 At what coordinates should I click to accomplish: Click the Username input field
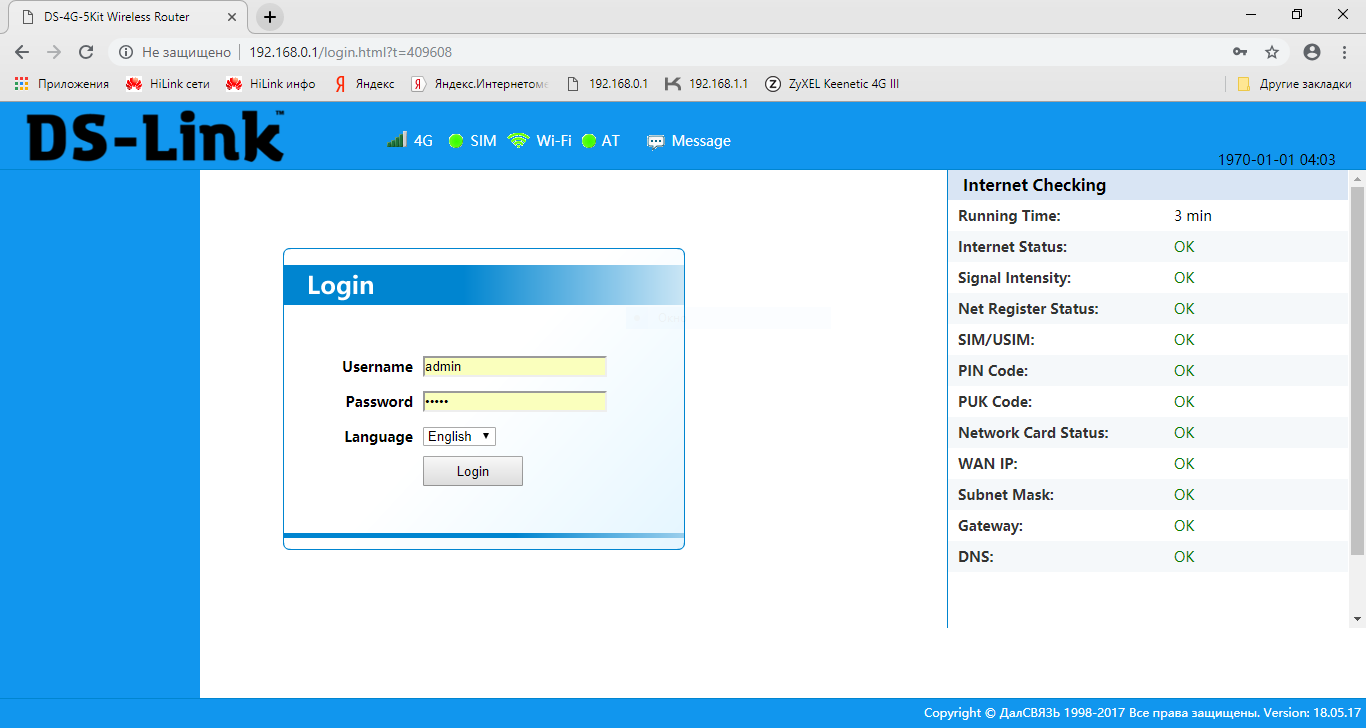point(515,366)
